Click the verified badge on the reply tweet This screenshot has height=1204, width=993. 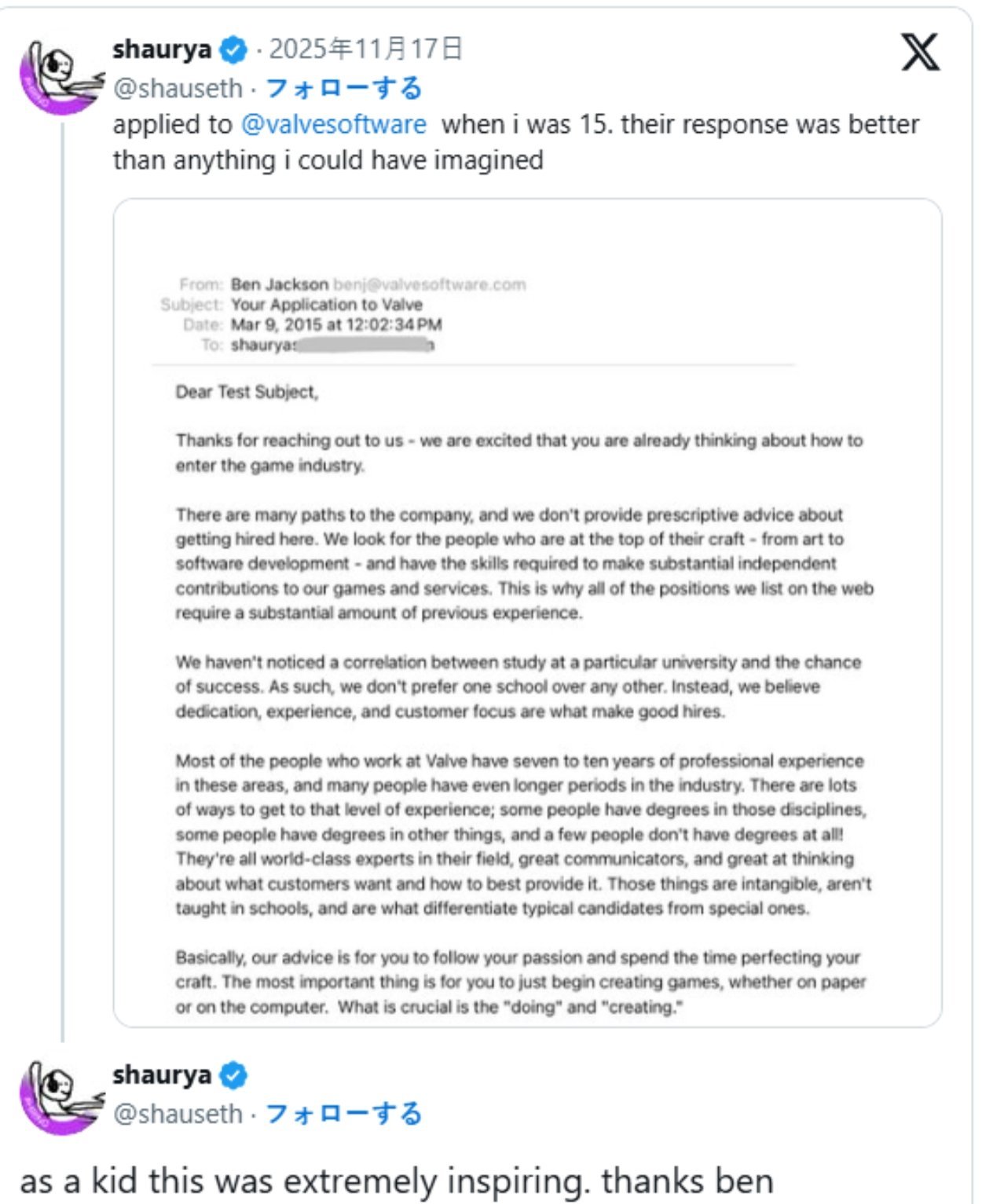click(x=233, y=1075)
